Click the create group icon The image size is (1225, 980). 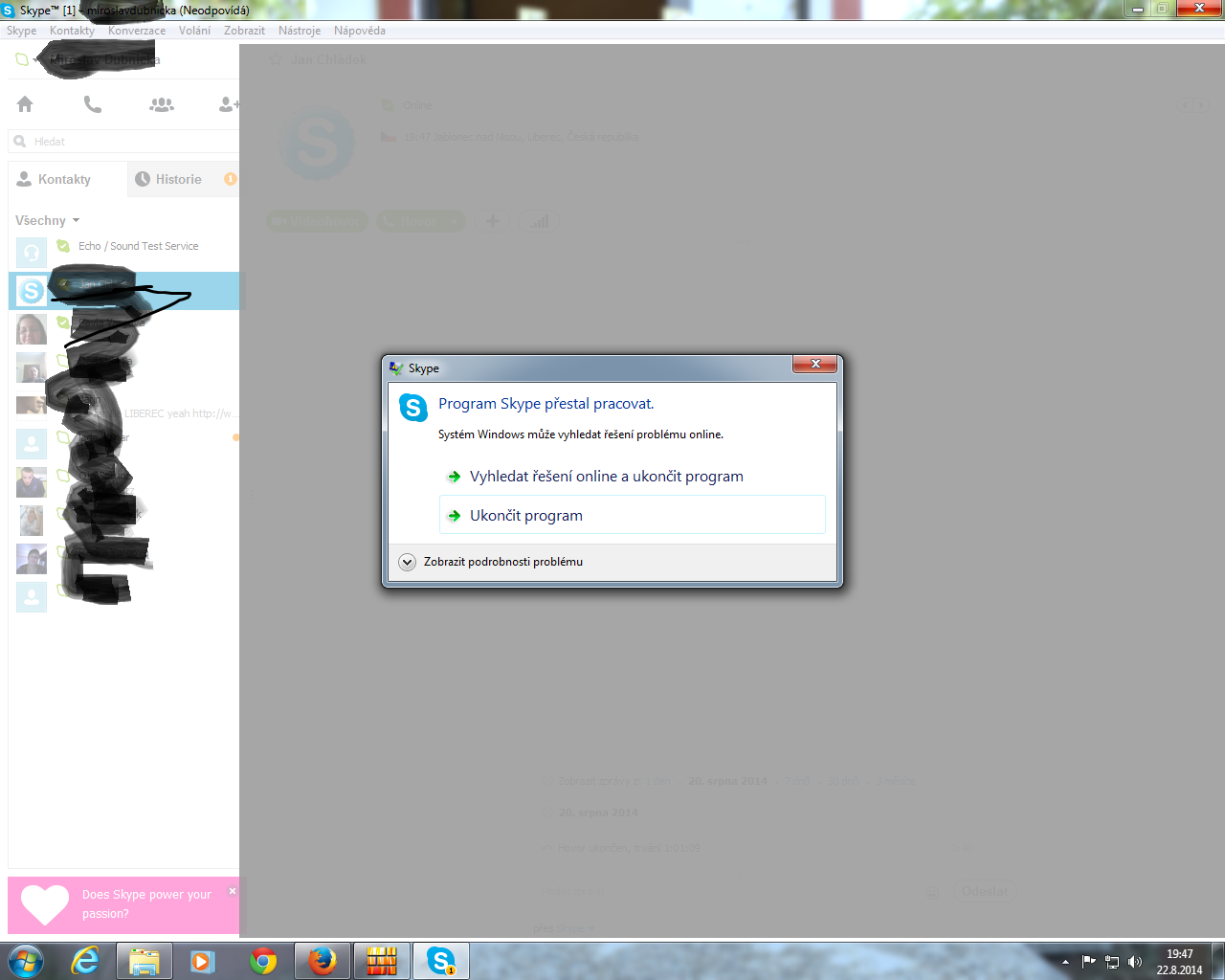[162, 104]
